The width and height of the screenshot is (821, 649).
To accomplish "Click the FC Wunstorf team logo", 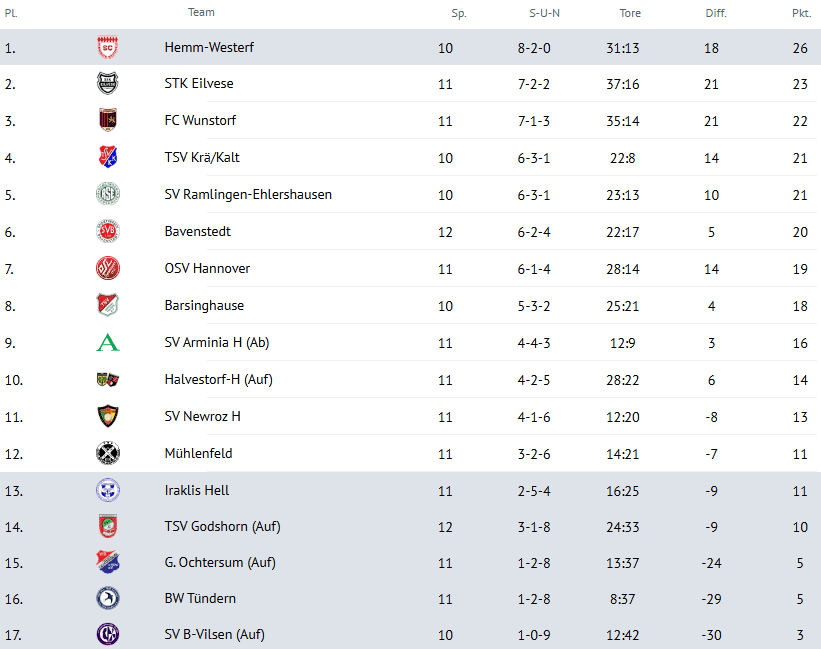I will click(x=107, y=121).
